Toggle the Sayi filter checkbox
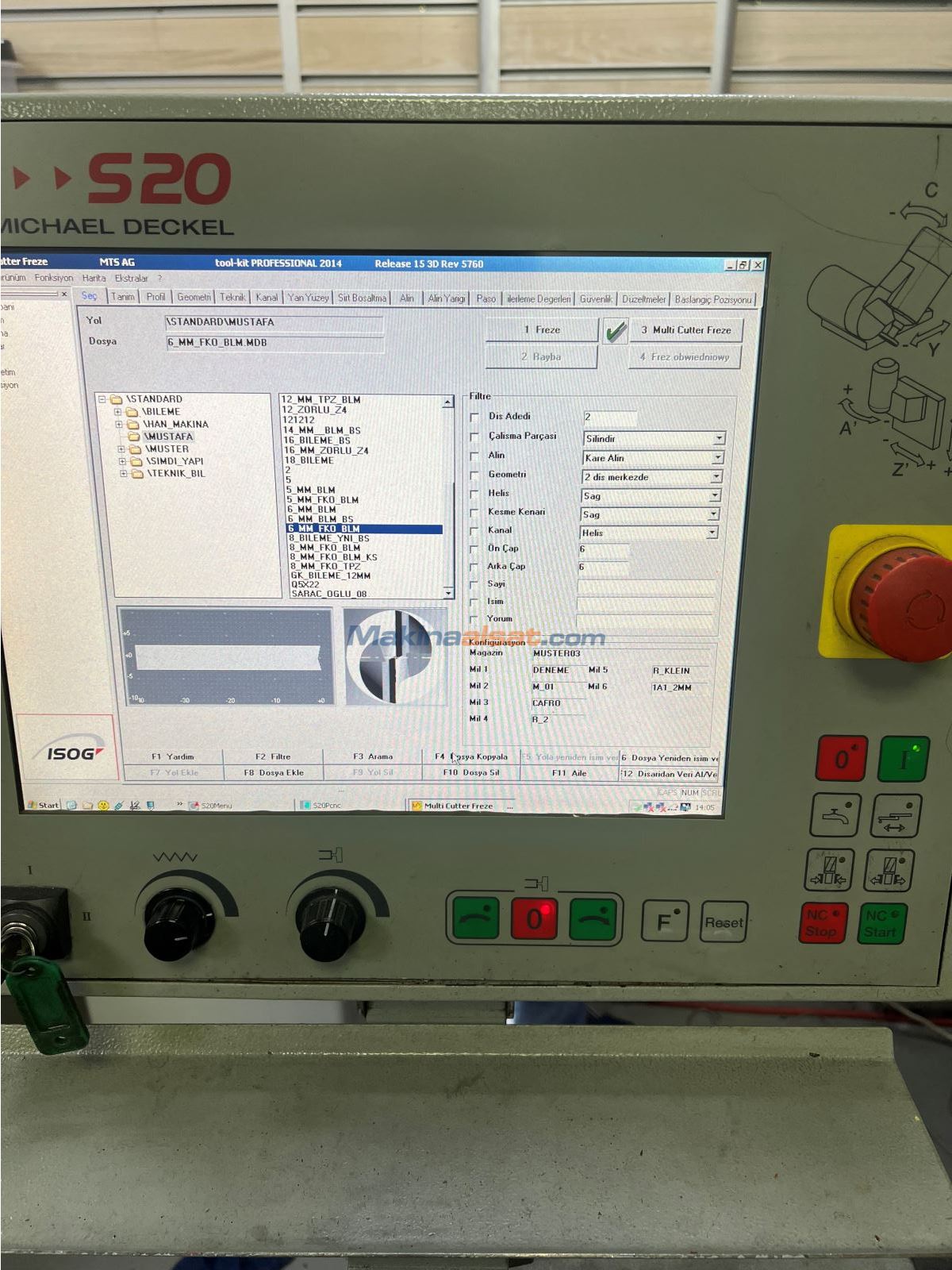 pos(474,585)
